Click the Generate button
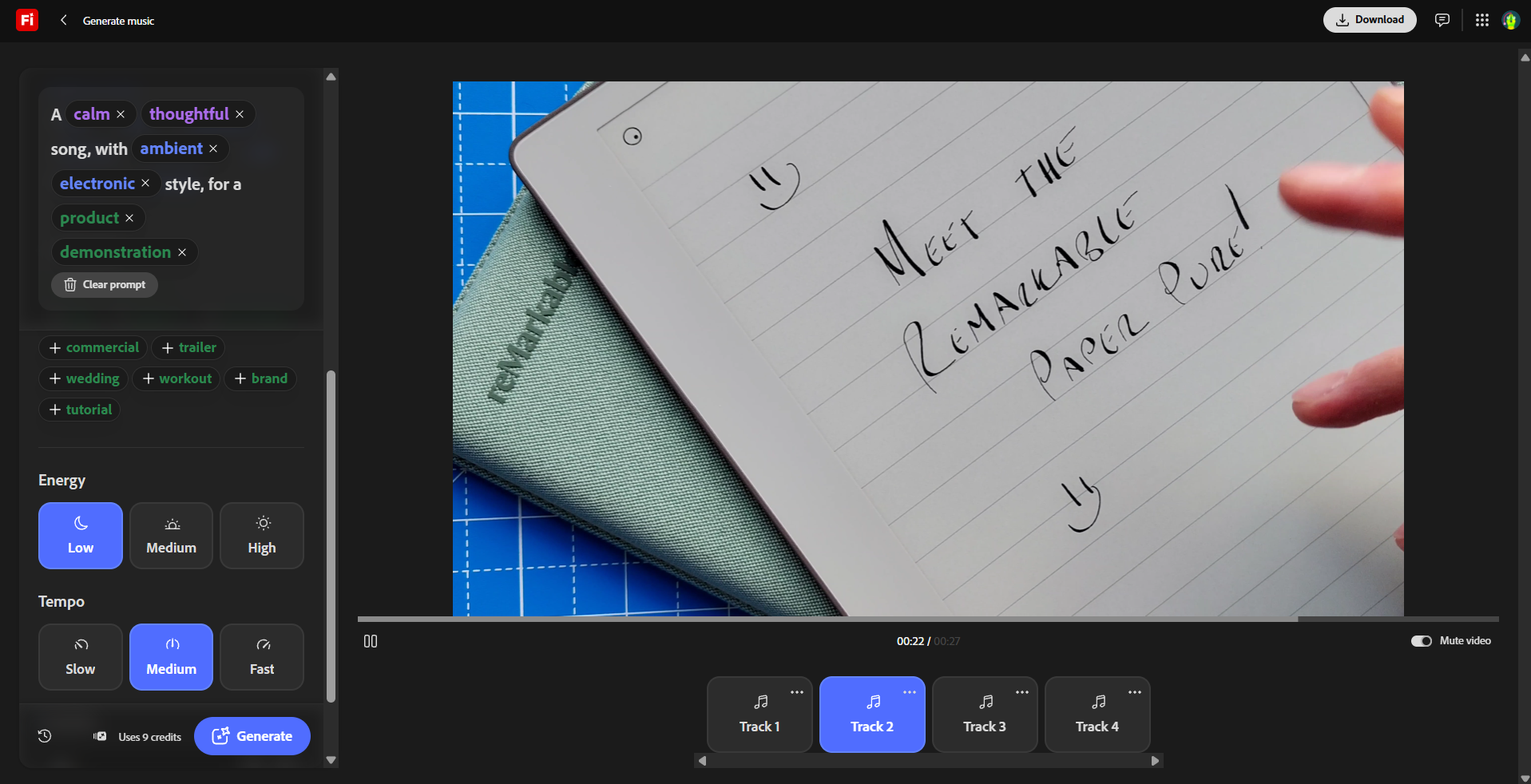1531x784 pixels. click(x=252, y=736)
